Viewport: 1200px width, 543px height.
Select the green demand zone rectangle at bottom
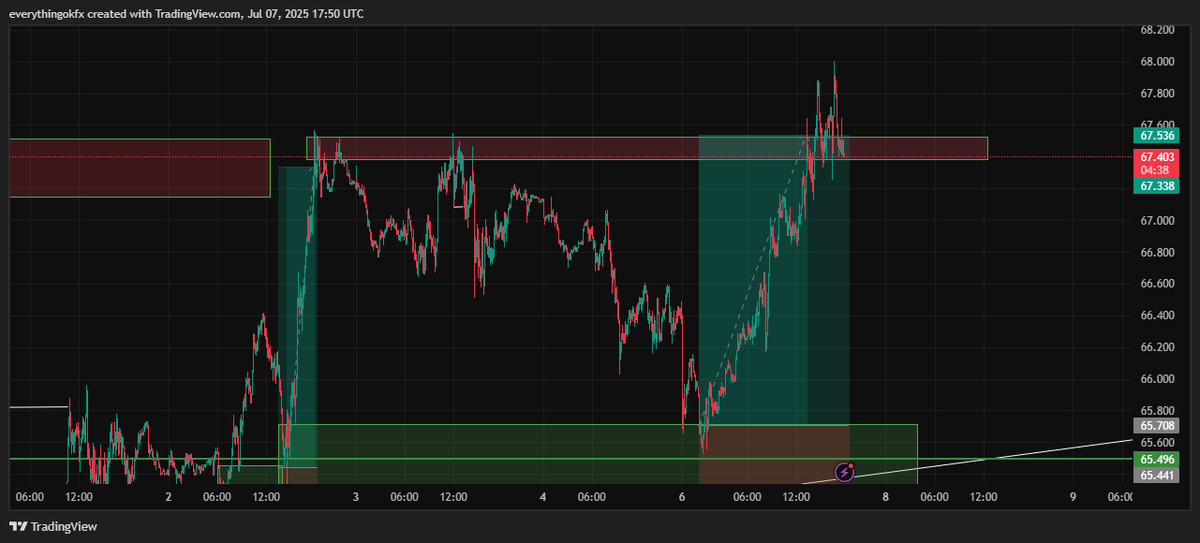click(x=598, y=454)
